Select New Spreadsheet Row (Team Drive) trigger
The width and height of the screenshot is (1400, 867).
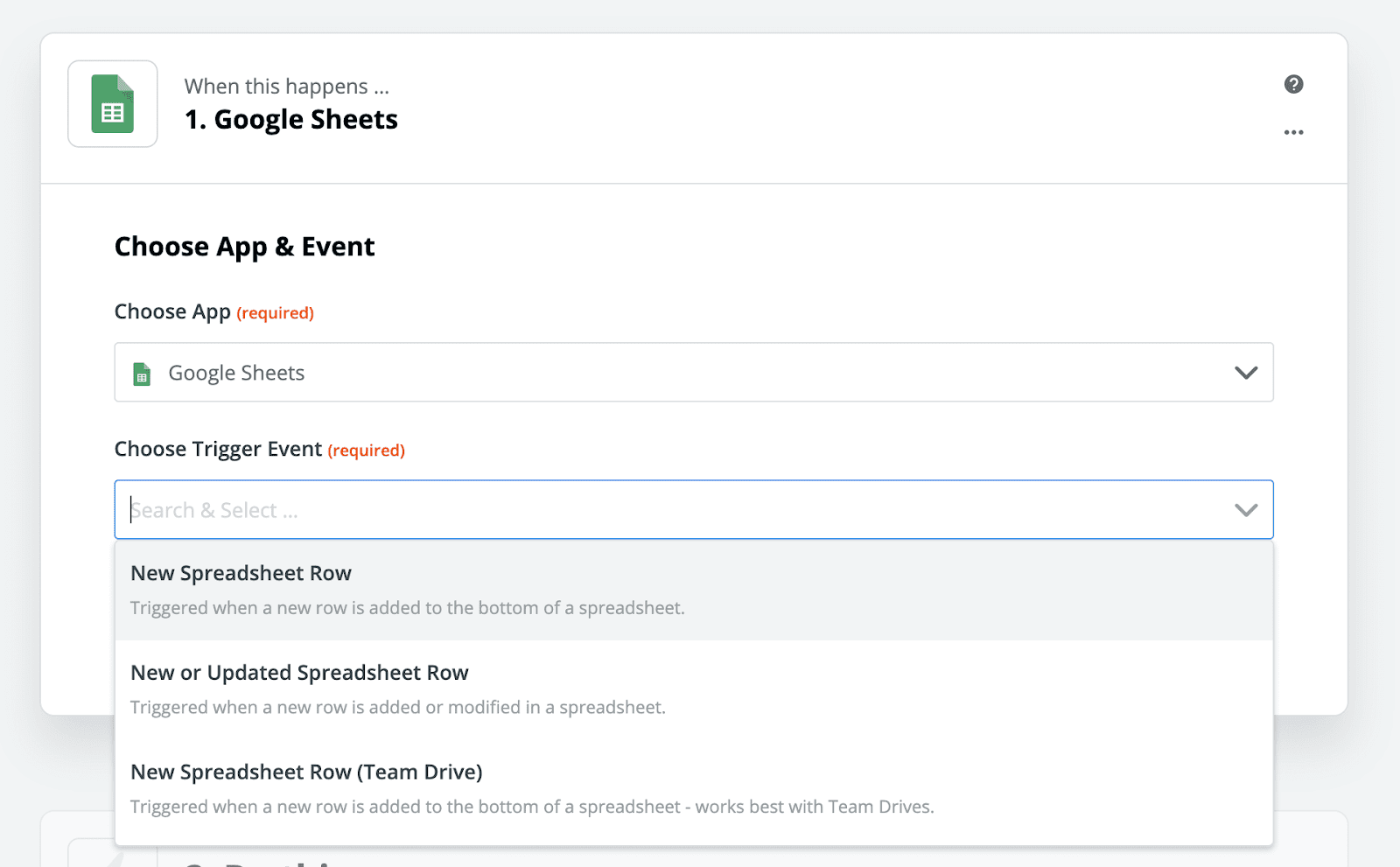694,789
